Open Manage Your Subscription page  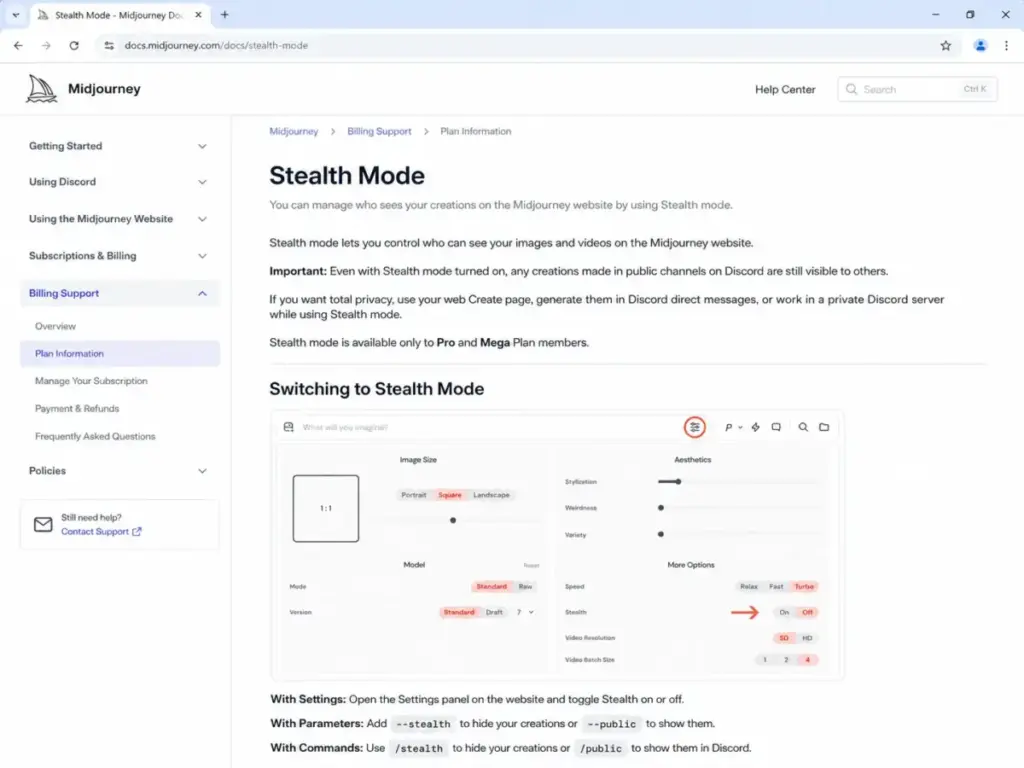(91, 381)
